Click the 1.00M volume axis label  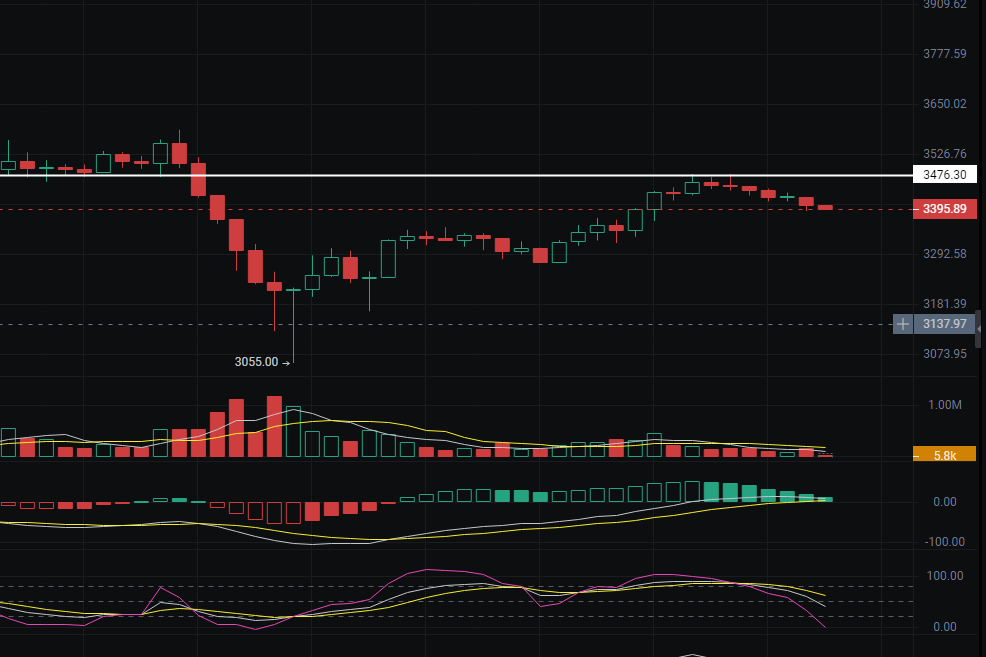pyautogui.click(x=944, y=405)
